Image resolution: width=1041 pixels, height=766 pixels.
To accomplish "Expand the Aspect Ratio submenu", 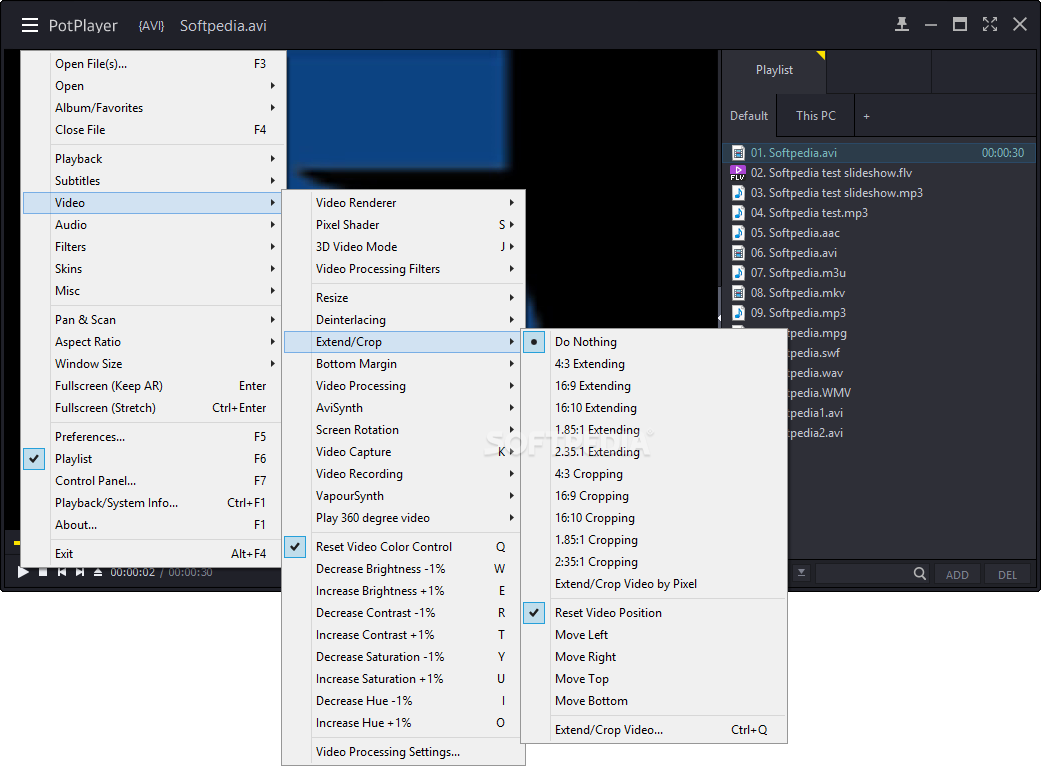I will click(153, 342).
